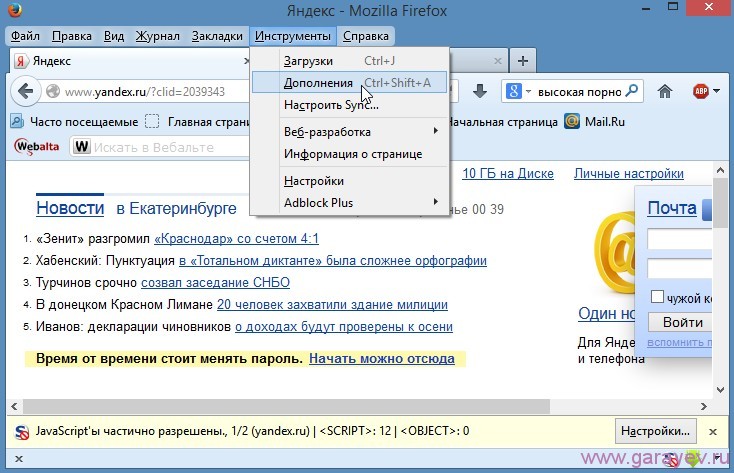Click the horizontal scrollbar right arrow
The image size is (734, 473).
(x=704, y=406)
